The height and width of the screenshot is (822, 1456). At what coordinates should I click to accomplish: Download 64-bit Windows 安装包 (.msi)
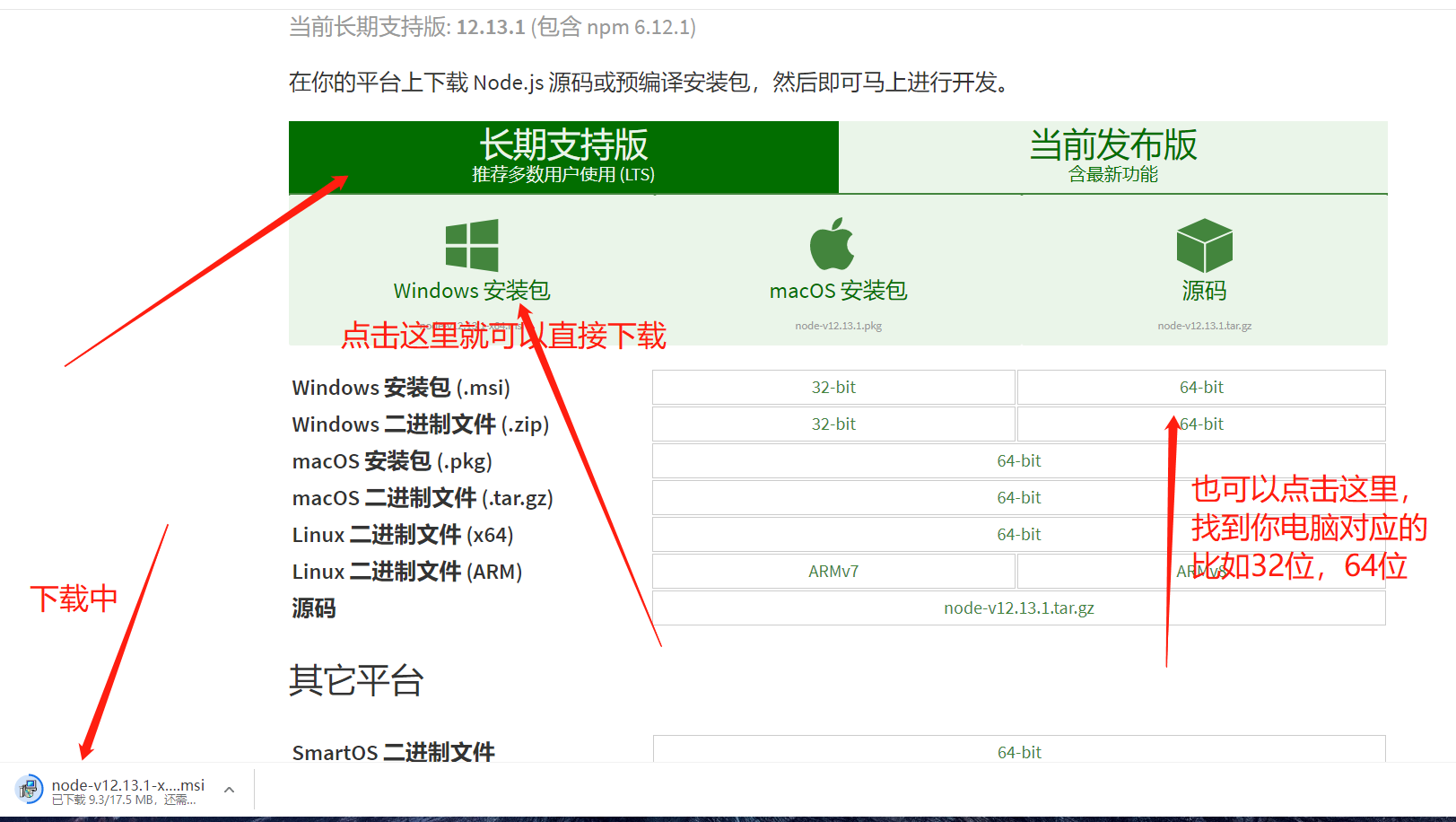[1201, 388]
